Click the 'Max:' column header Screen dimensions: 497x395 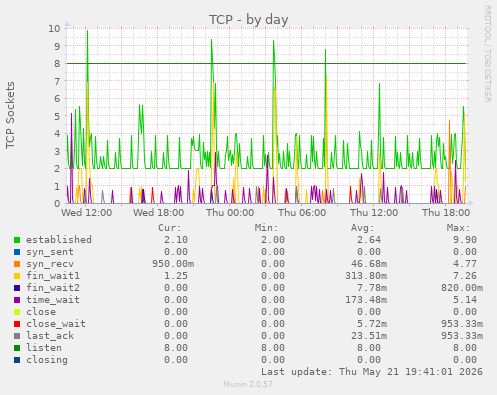(459, 228)
